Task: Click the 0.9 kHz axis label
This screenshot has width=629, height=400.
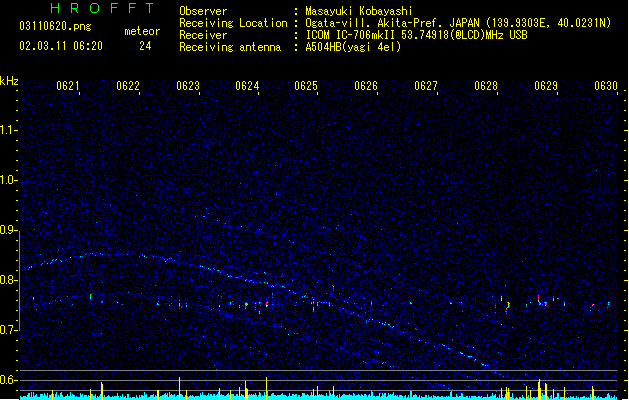Action: point(9,230)
